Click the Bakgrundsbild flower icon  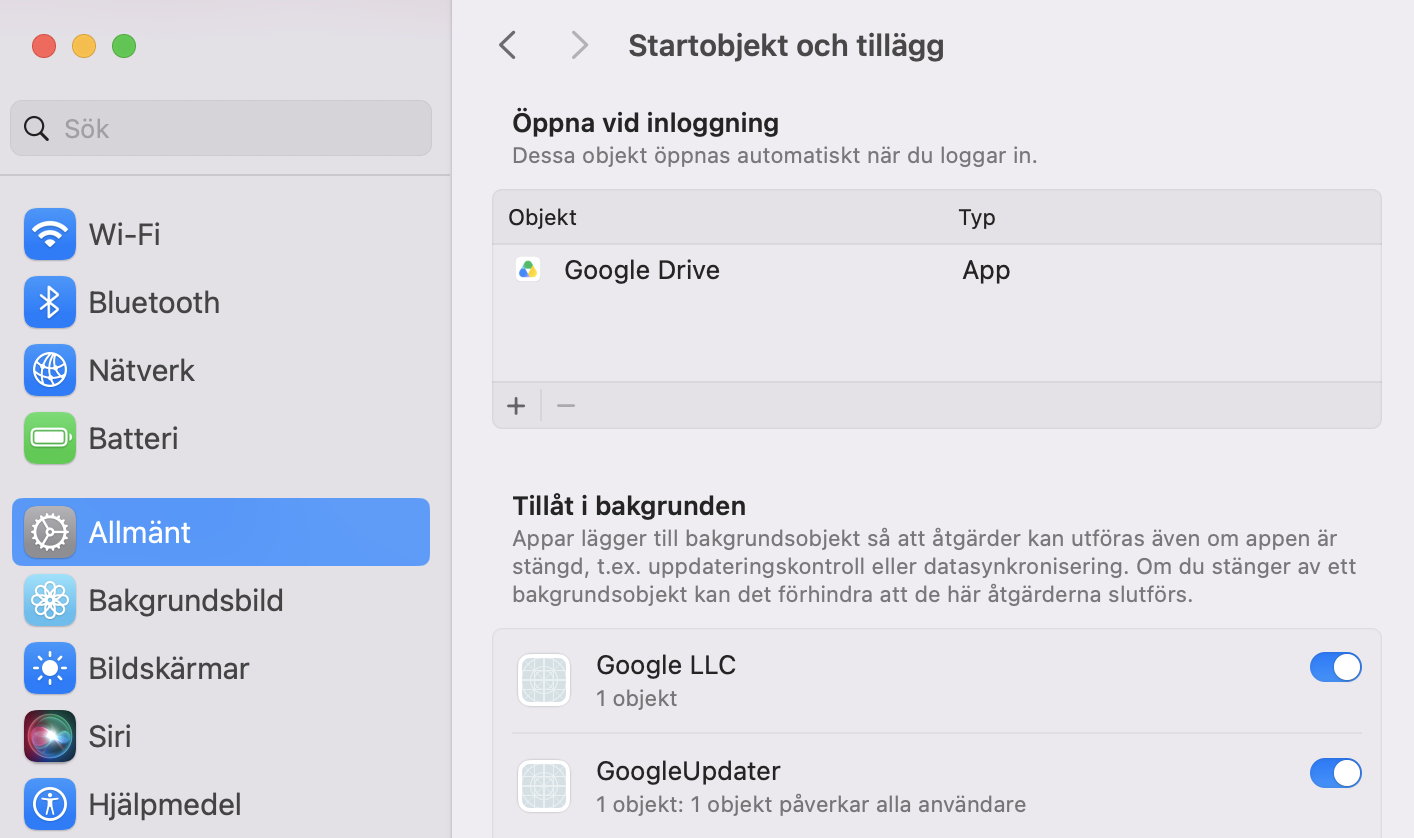tap(50, 600)
